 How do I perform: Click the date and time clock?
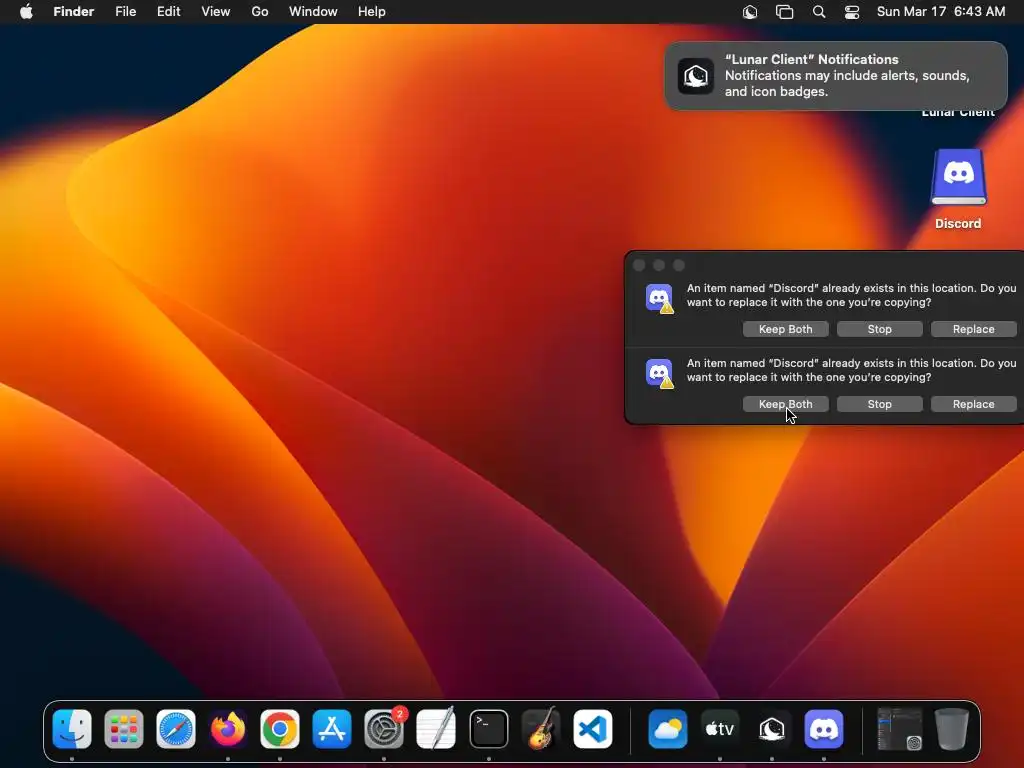tap(941, 12)
